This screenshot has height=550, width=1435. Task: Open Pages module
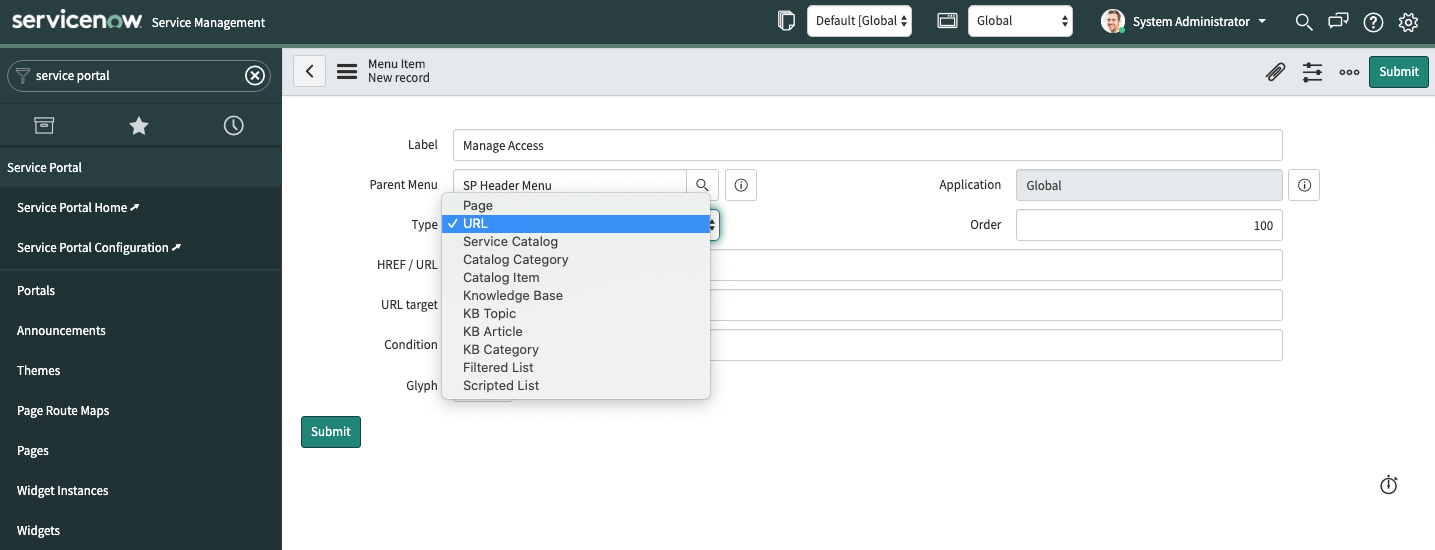pyautogui.click(x=33, y=450)
